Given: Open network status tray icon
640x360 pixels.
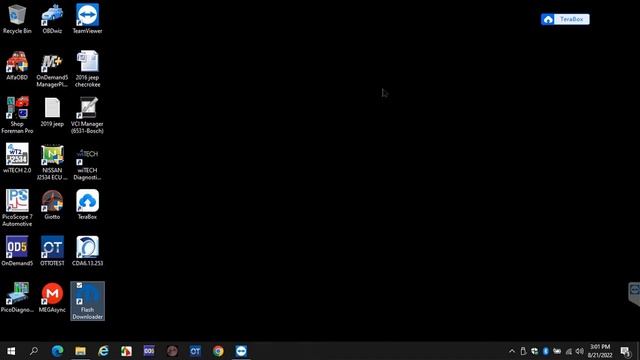Looking at the screenshot, I should click(569, 351).
